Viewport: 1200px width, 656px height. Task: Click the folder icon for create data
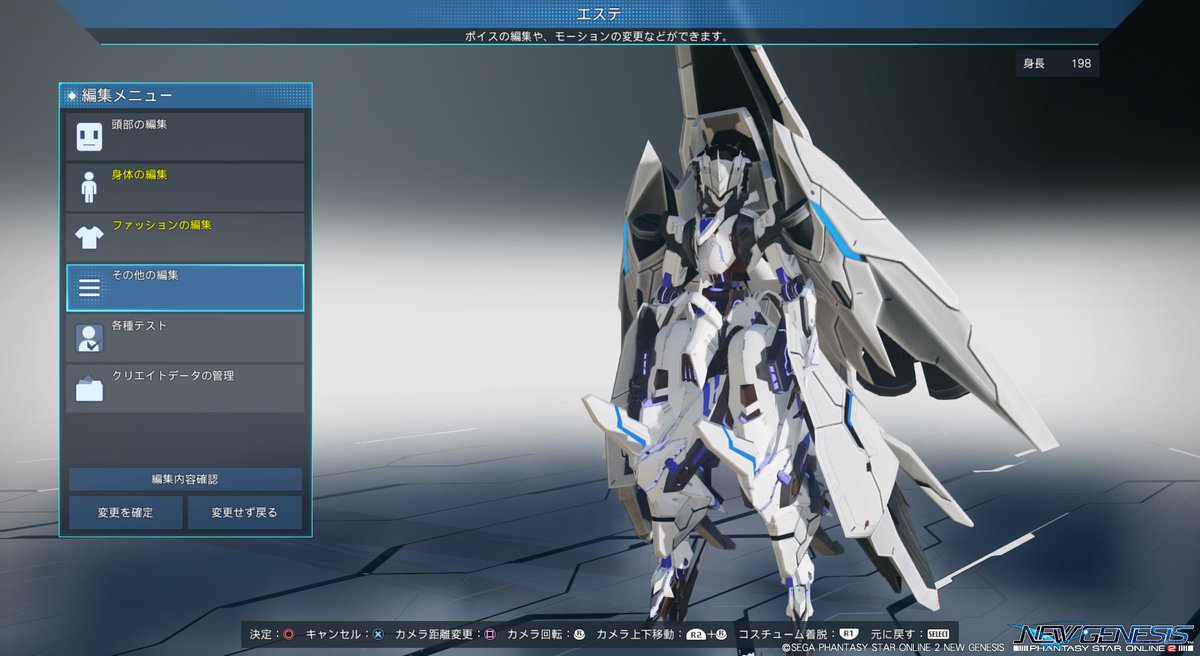tap(90, 388)
